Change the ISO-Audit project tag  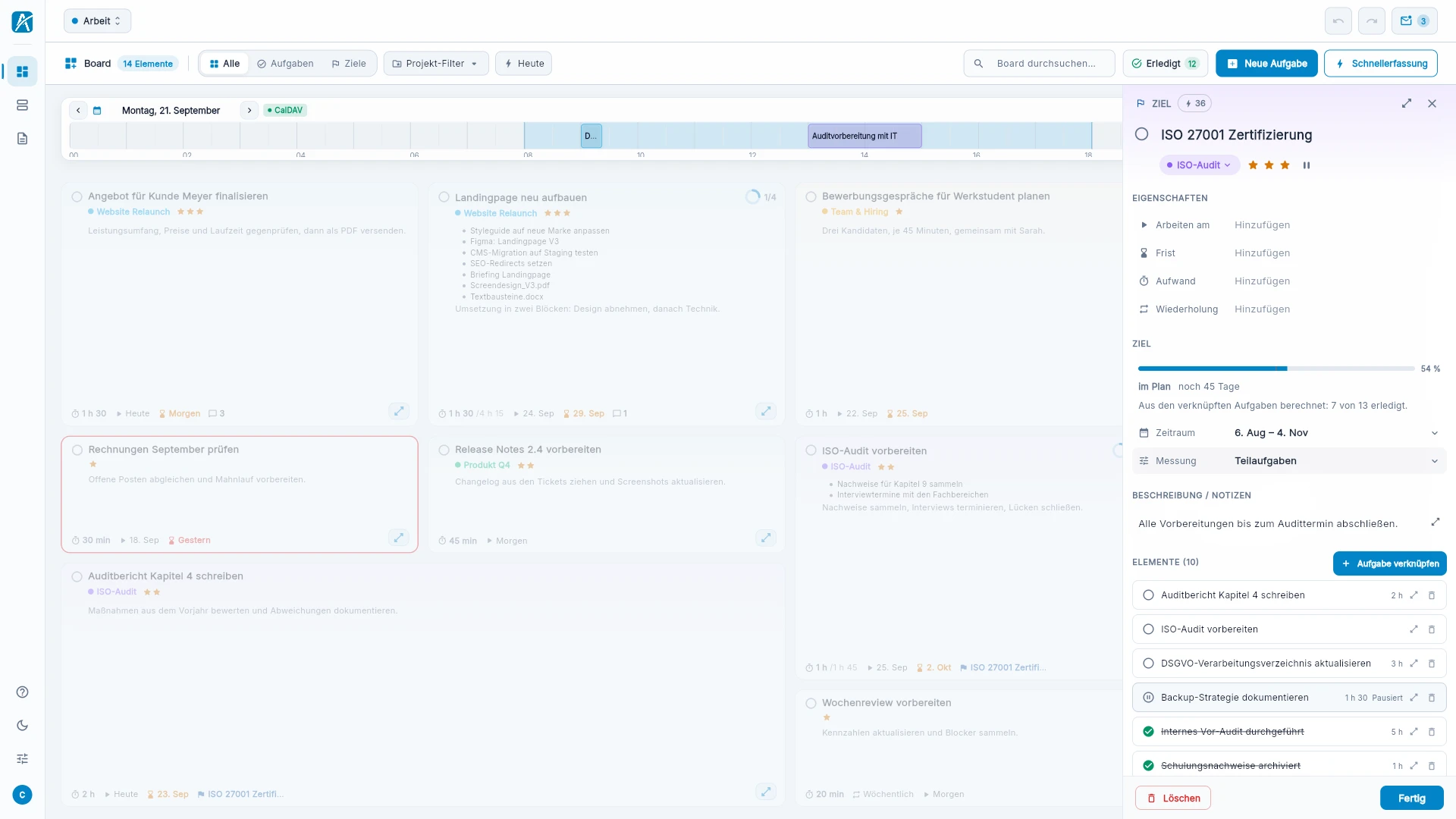click(x=1199, y=165)
